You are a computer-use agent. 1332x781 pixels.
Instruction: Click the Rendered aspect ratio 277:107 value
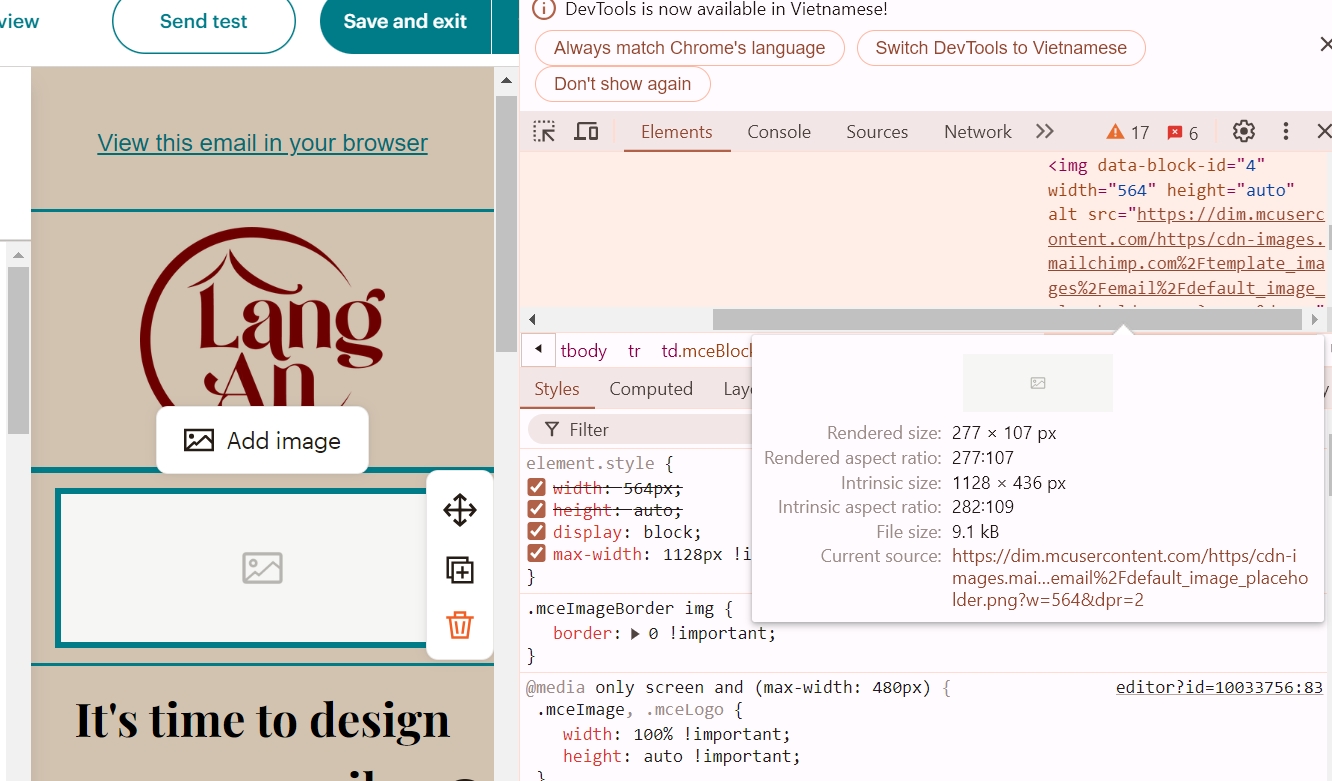coord(982,458)
